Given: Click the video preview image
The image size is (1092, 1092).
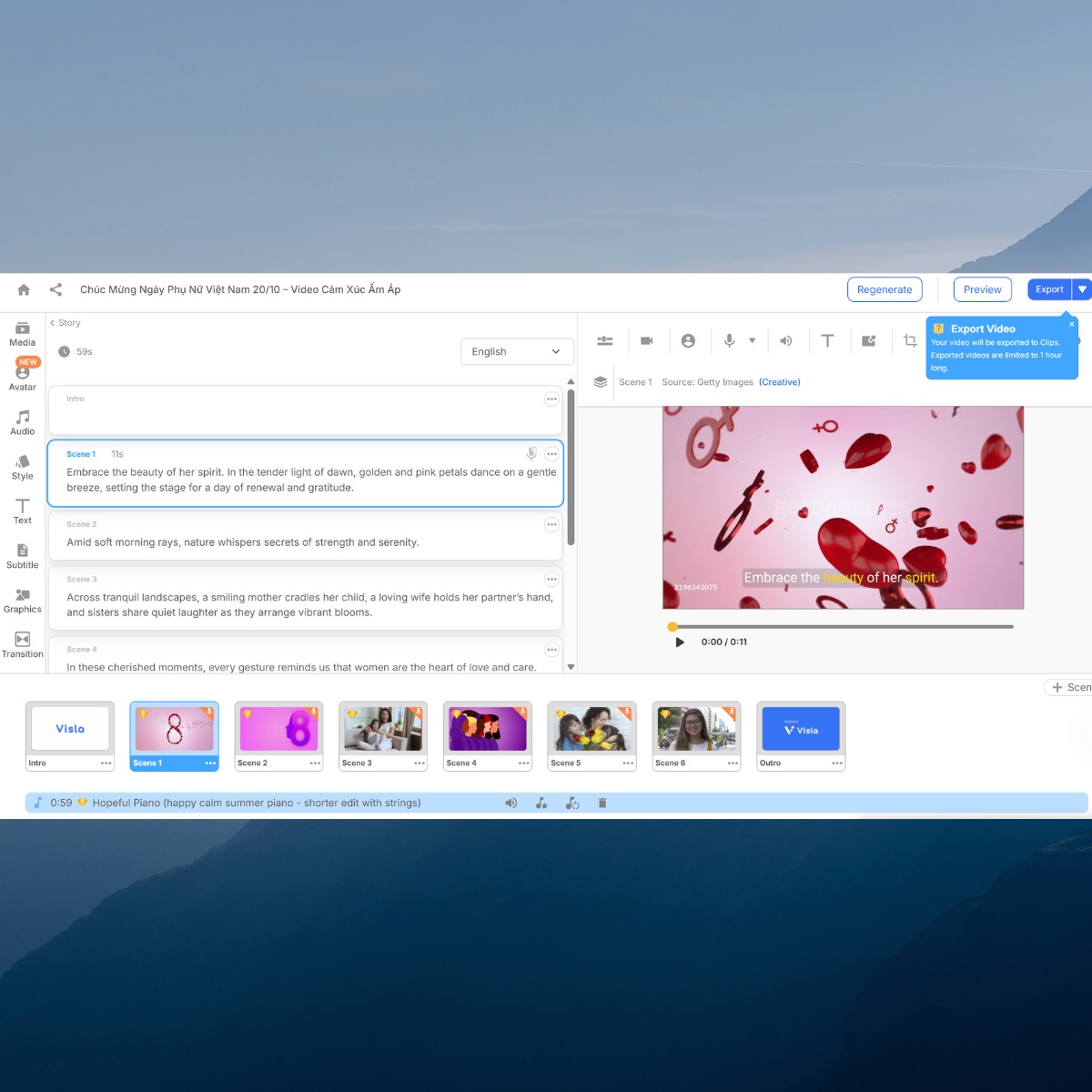Looking at the screenshot, I should click(843, 508).
